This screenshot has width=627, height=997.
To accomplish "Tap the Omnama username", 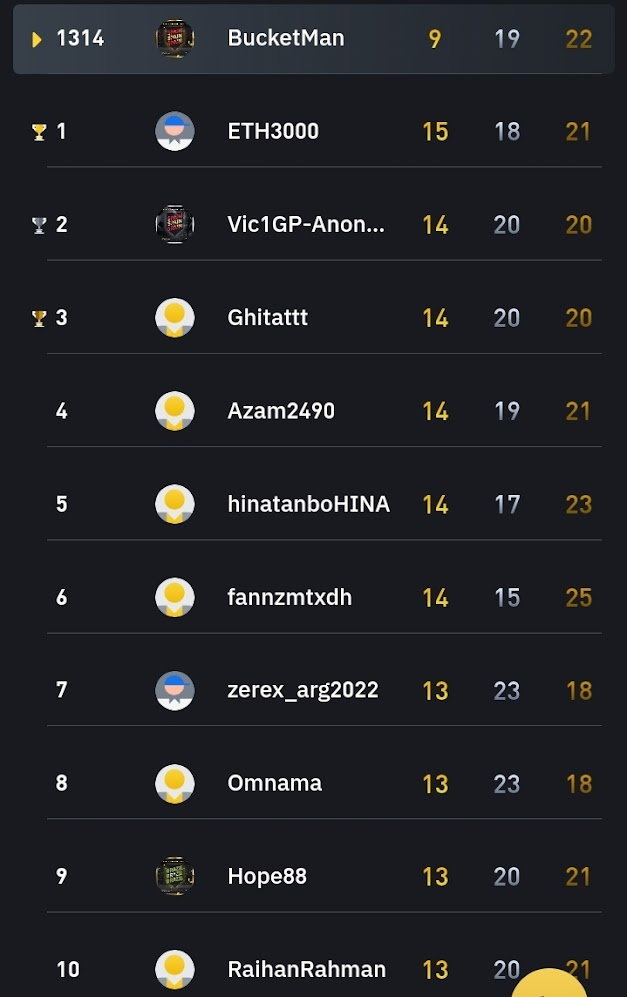I will 275,783.
